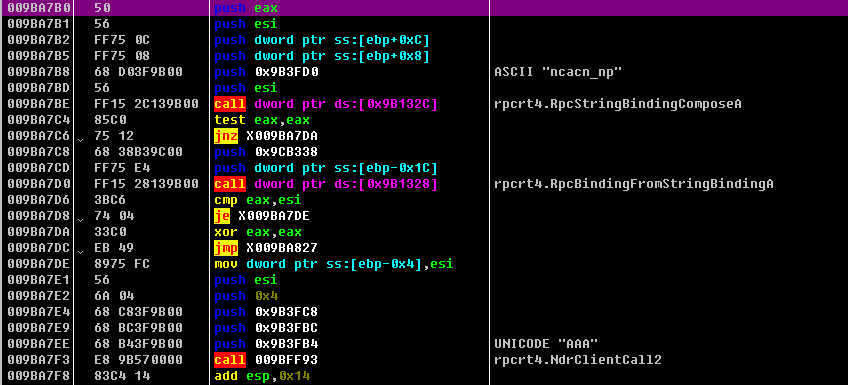848x385 pixels.
Task: Select address 009BA7C4
Action: point(38,120)
